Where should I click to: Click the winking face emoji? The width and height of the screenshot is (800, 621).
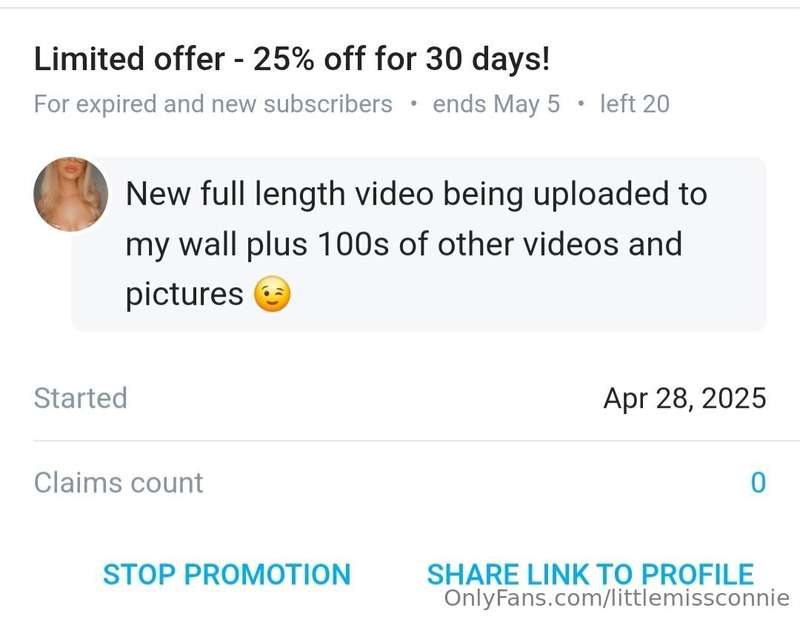(x=272, y=294)
